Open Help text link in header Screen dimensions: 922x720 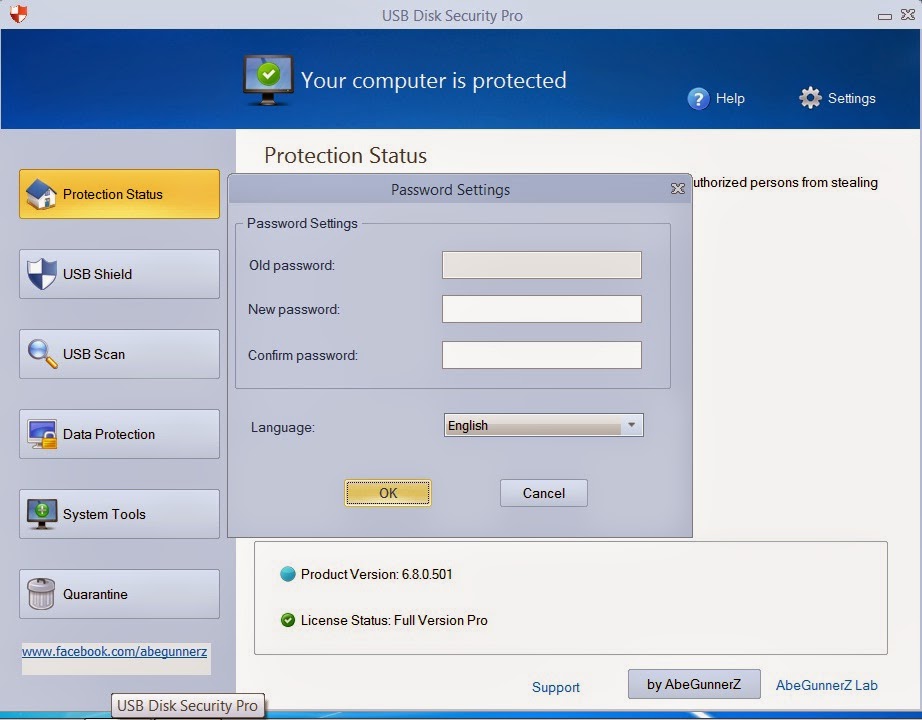730,98
